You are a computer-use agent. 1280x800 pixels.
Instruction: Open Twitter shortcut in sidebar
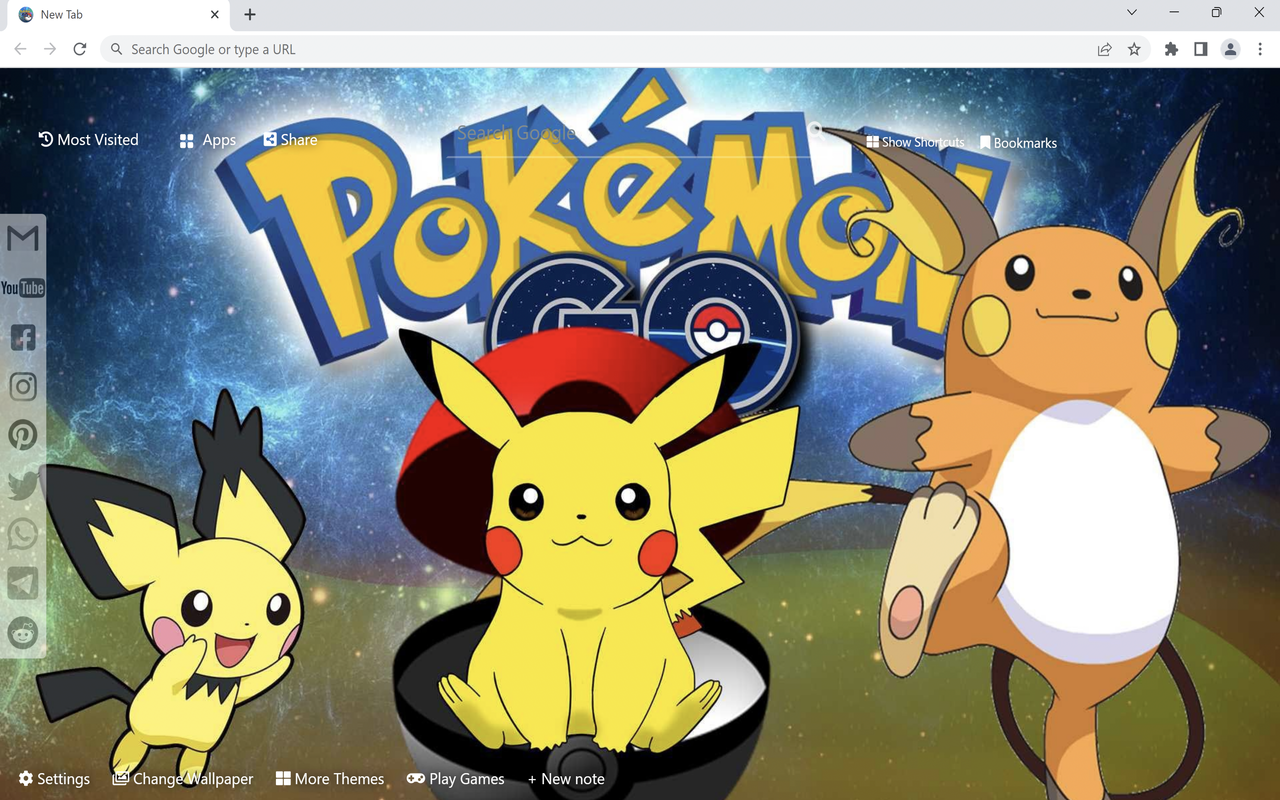23,485
